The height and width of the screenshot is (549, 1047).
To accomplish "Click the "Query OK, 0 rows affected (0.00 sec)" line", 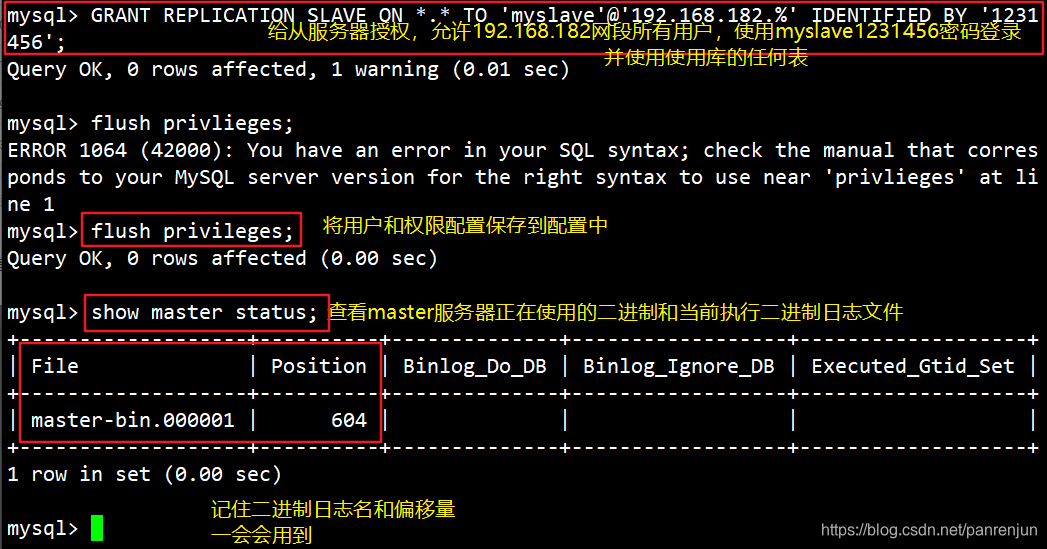I will coord(222,258).
